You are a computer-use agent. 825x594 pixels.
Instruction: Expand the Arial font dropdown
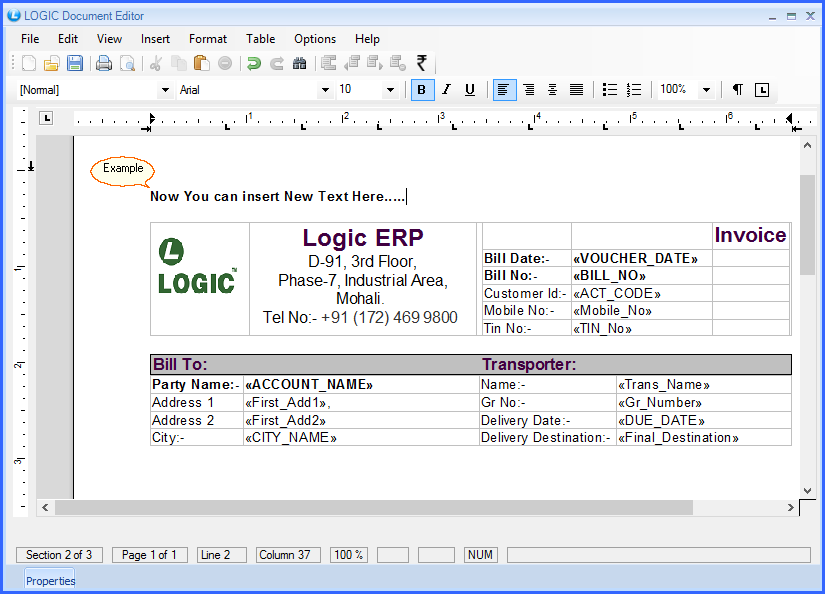click(x=325, y=90)
